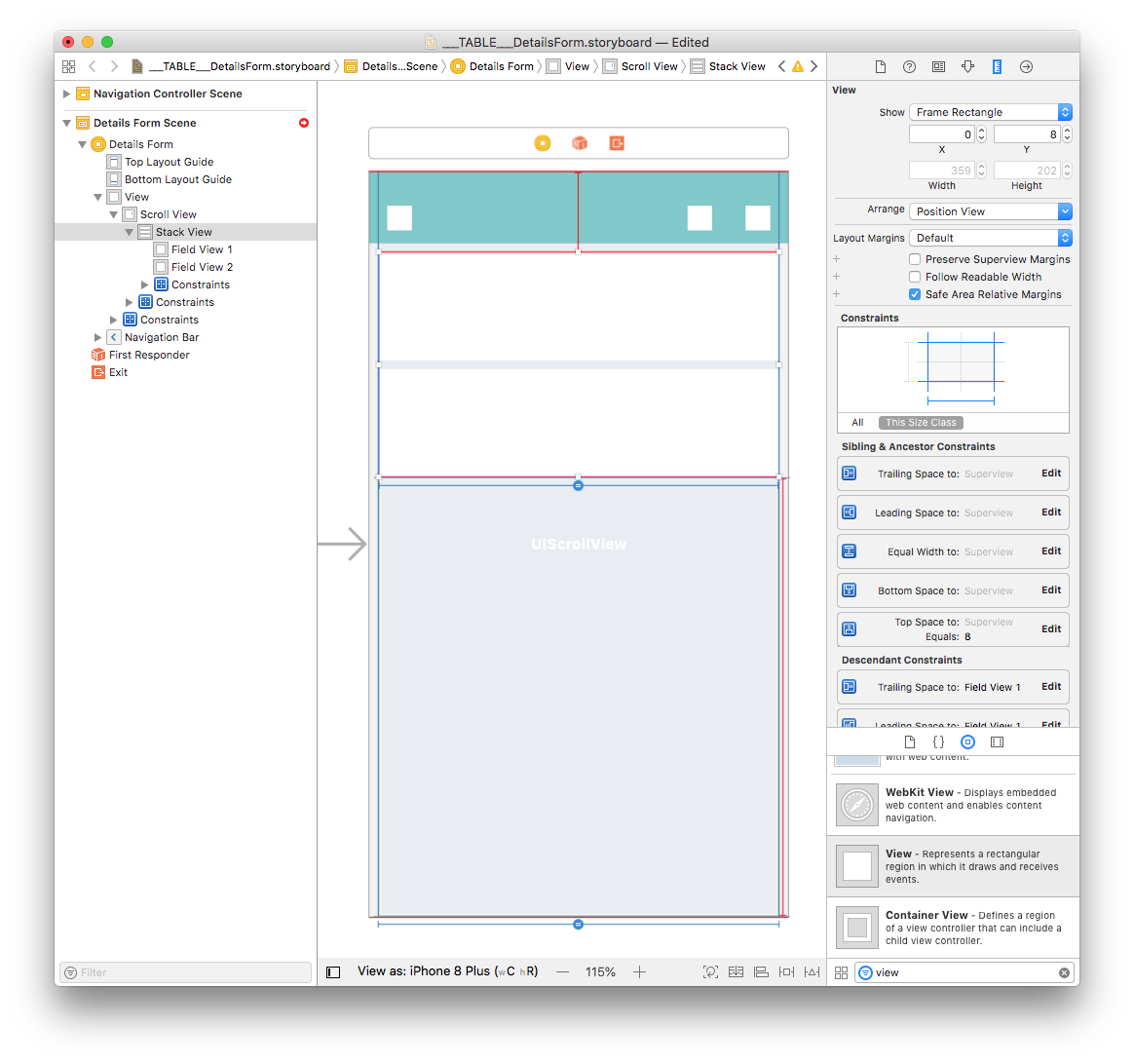Click the Y position field
The width and height of the screenshot is (1134, 1064).
tap(1027, 133)
